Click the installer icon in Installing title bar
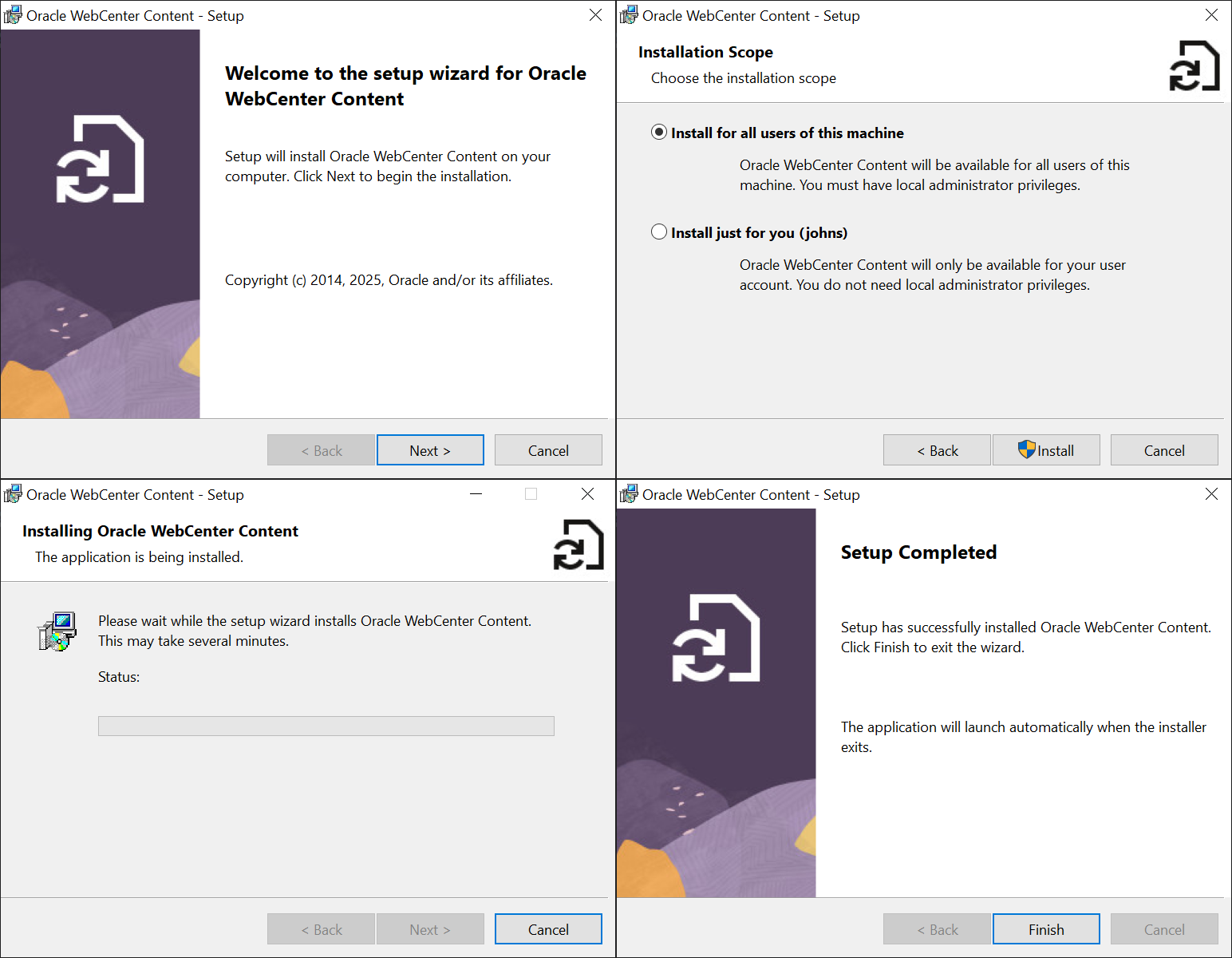This screenshot has width=1232, height=958. click(x=13, y=494)
